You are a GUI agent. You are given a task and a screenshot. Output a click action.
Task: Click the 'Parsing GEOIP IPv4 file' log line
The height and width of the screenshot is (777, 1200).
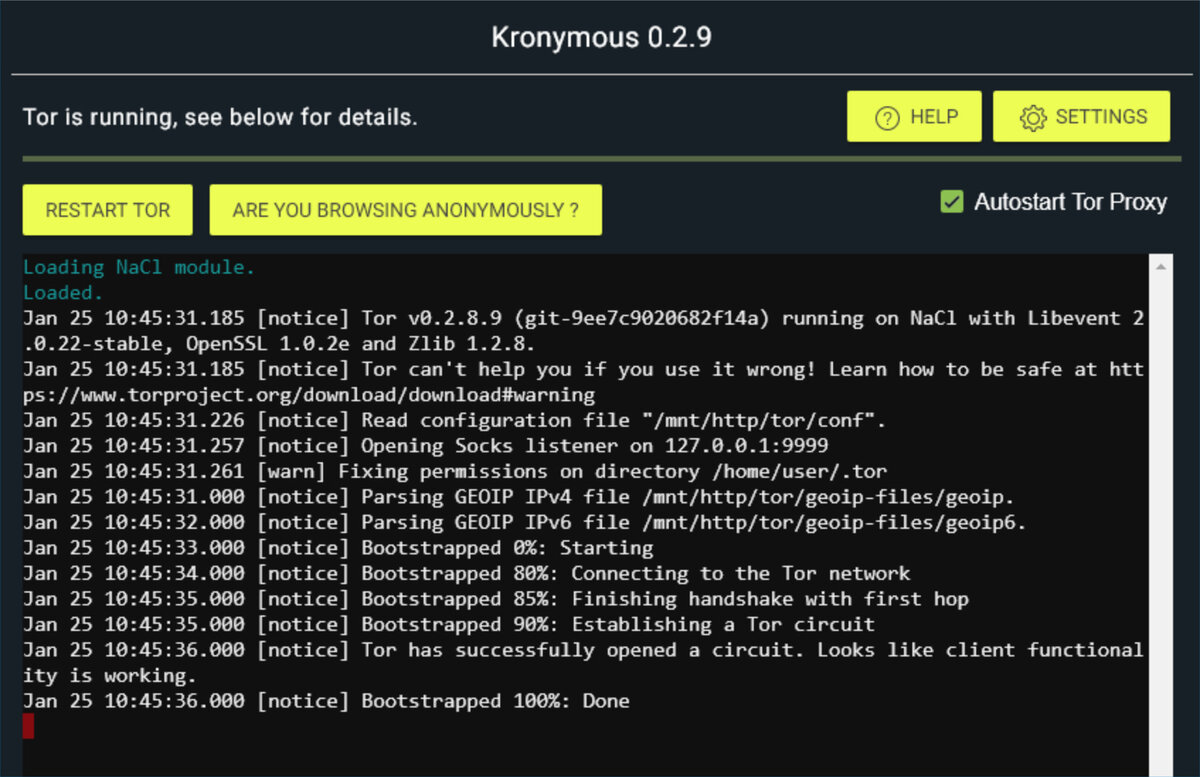(518, 497)
